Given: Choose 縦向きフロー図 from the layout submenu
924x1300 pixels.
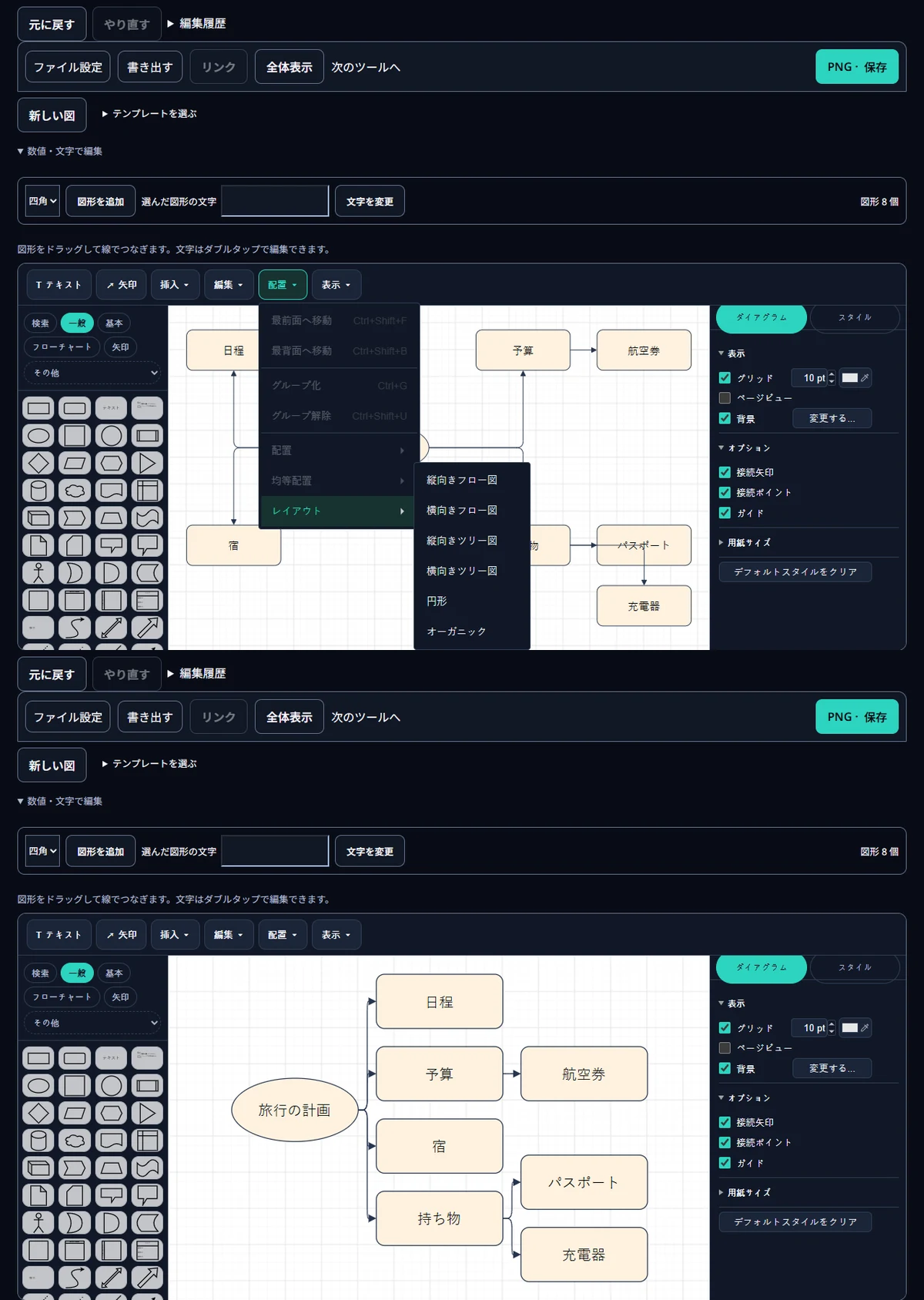Looking at the screenshot, I should point(471,480).
